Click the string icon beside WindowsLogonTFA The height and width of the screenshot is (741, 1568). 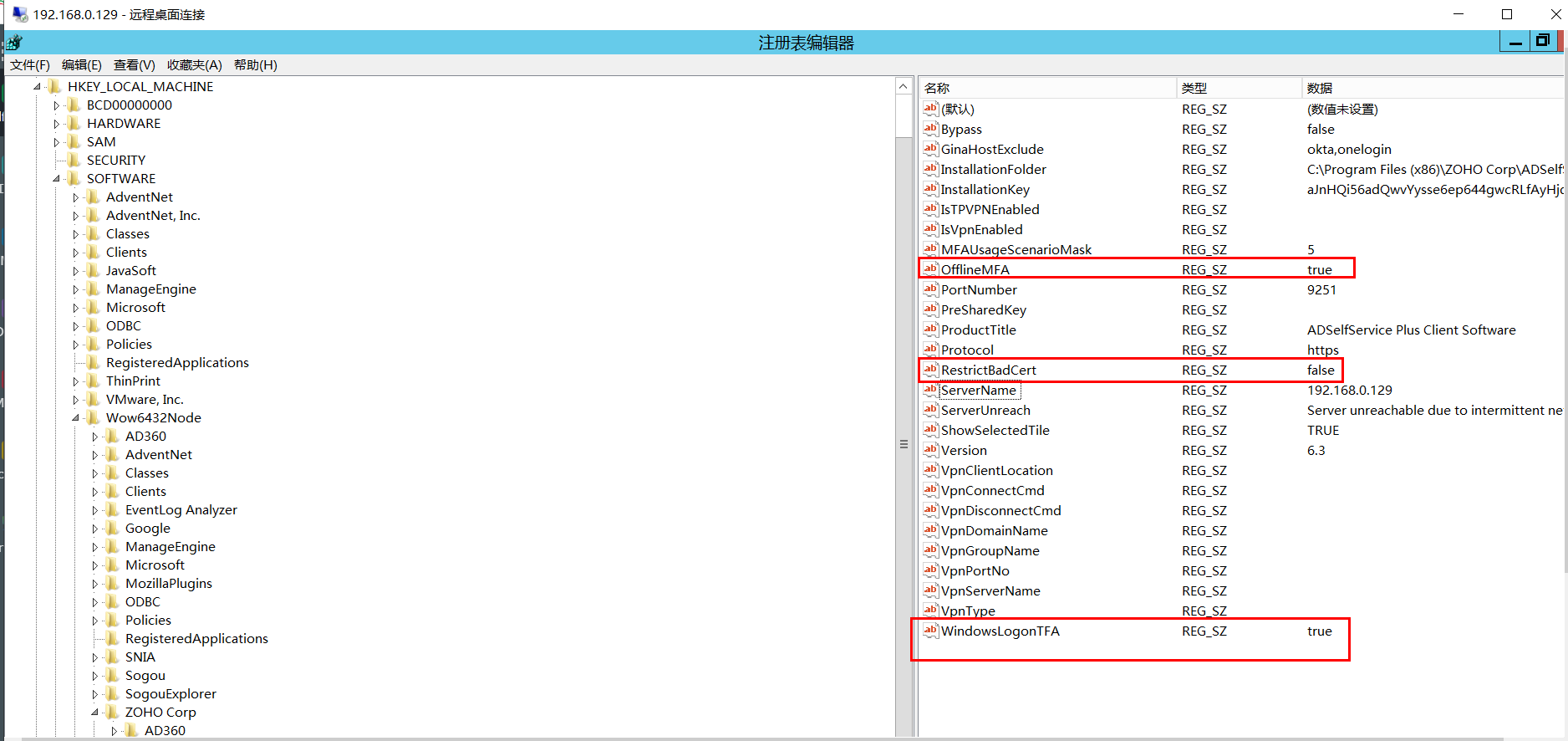click(x=930, y=631)
